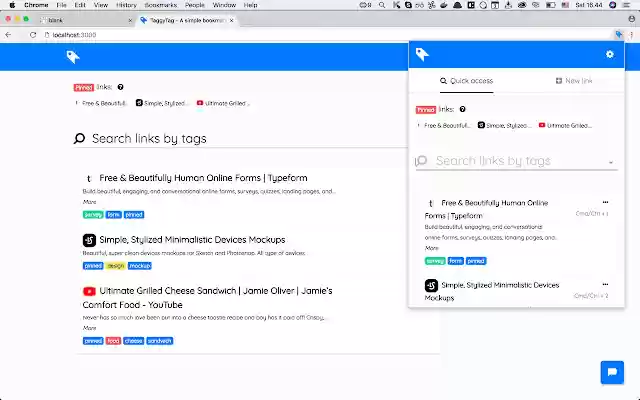Click the TaggyTag extension icon in the Chrome toolbar
640x400 pixels.
pyautogui.click(x=619, y=35)
